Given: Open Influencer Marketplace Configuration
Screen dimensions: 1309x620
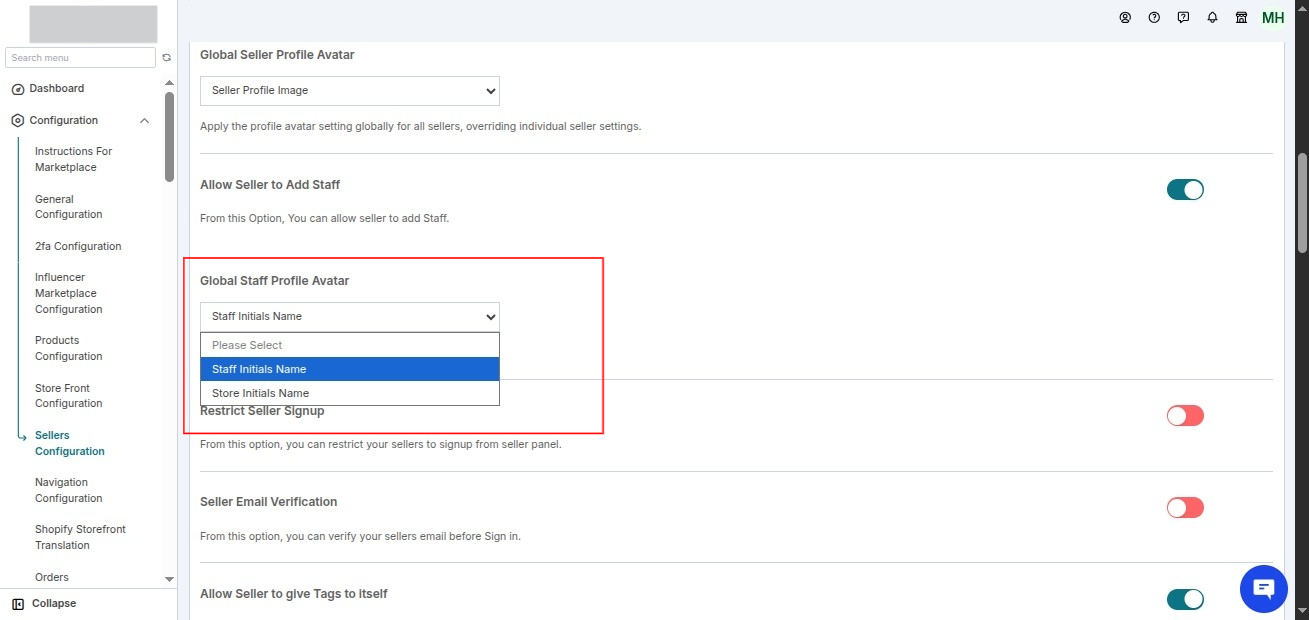Looking at the screenshot, I should (68, 293).
